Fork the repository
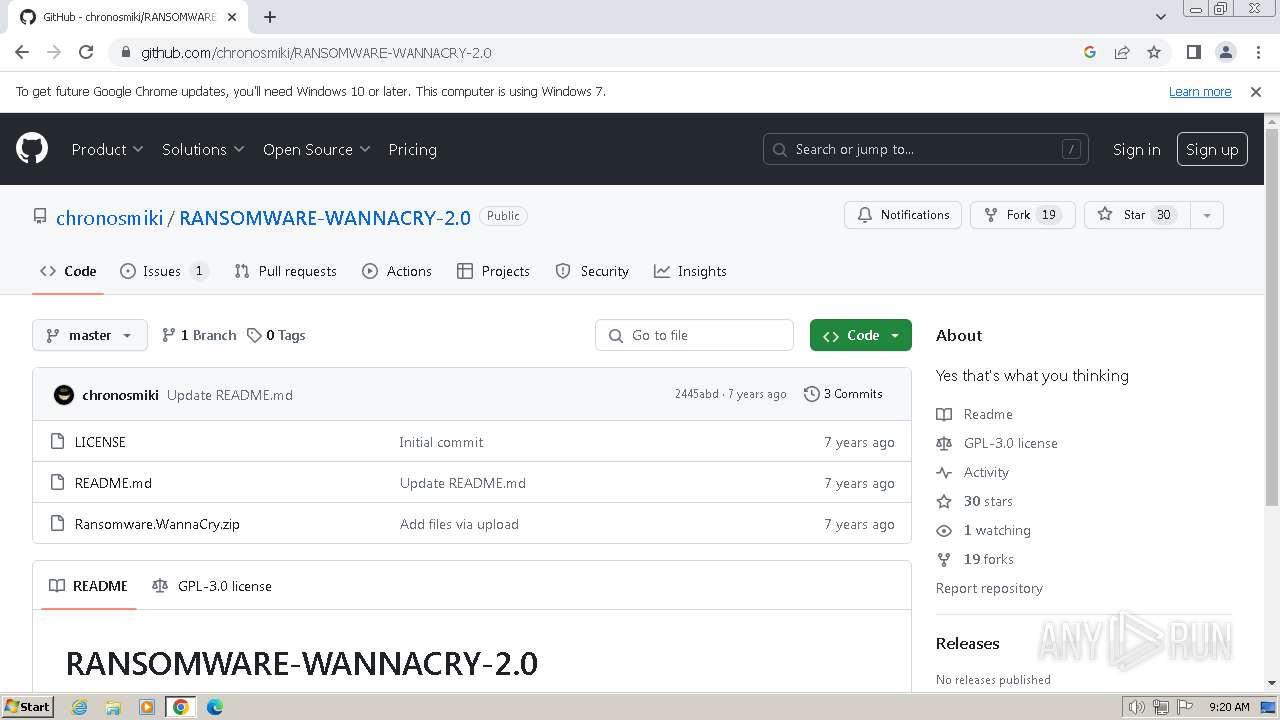 point(1022,215)
